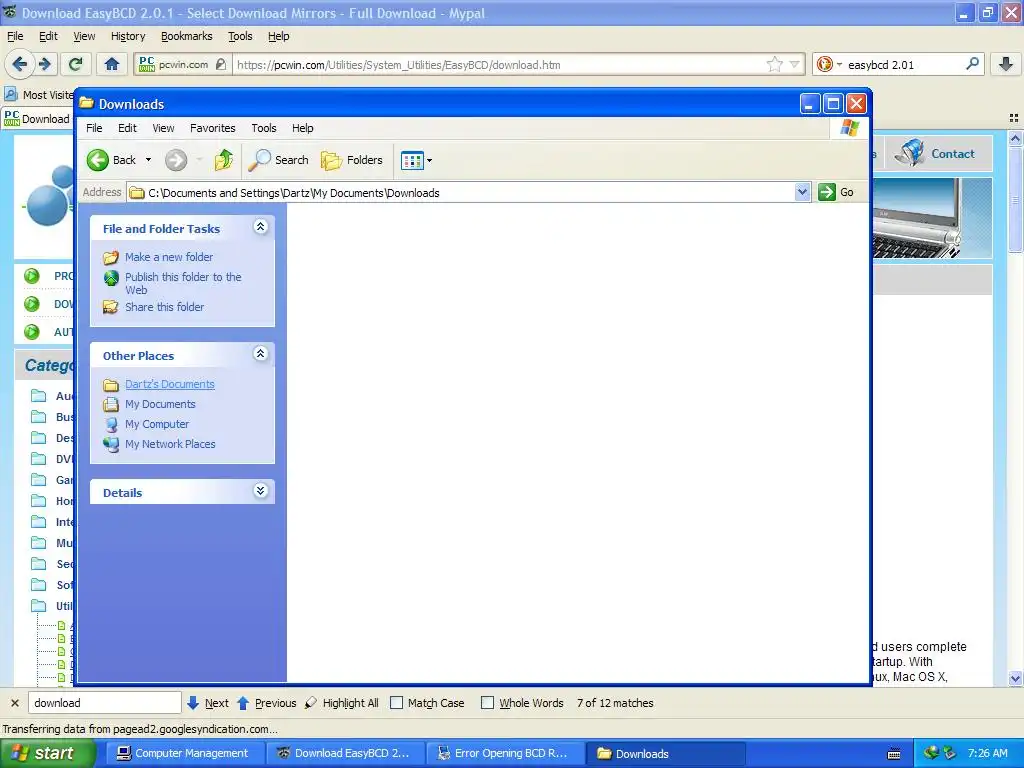1024x768 pixels.
Task: Open the Views button in Explorer toolbar
Action: 412,160
